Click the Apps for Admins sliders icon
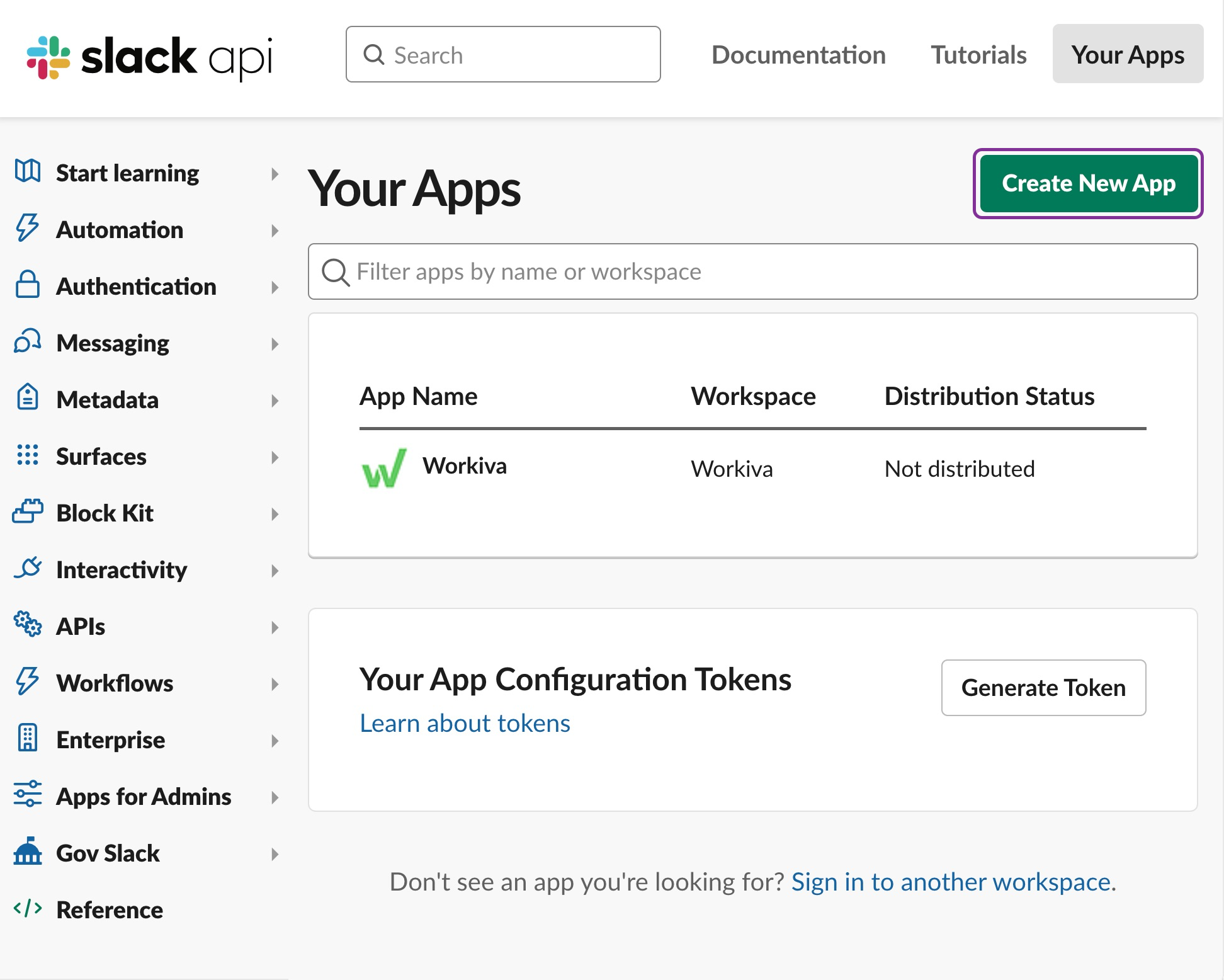Viewport: 1224px width, 980px height. (x=28, y=794)
